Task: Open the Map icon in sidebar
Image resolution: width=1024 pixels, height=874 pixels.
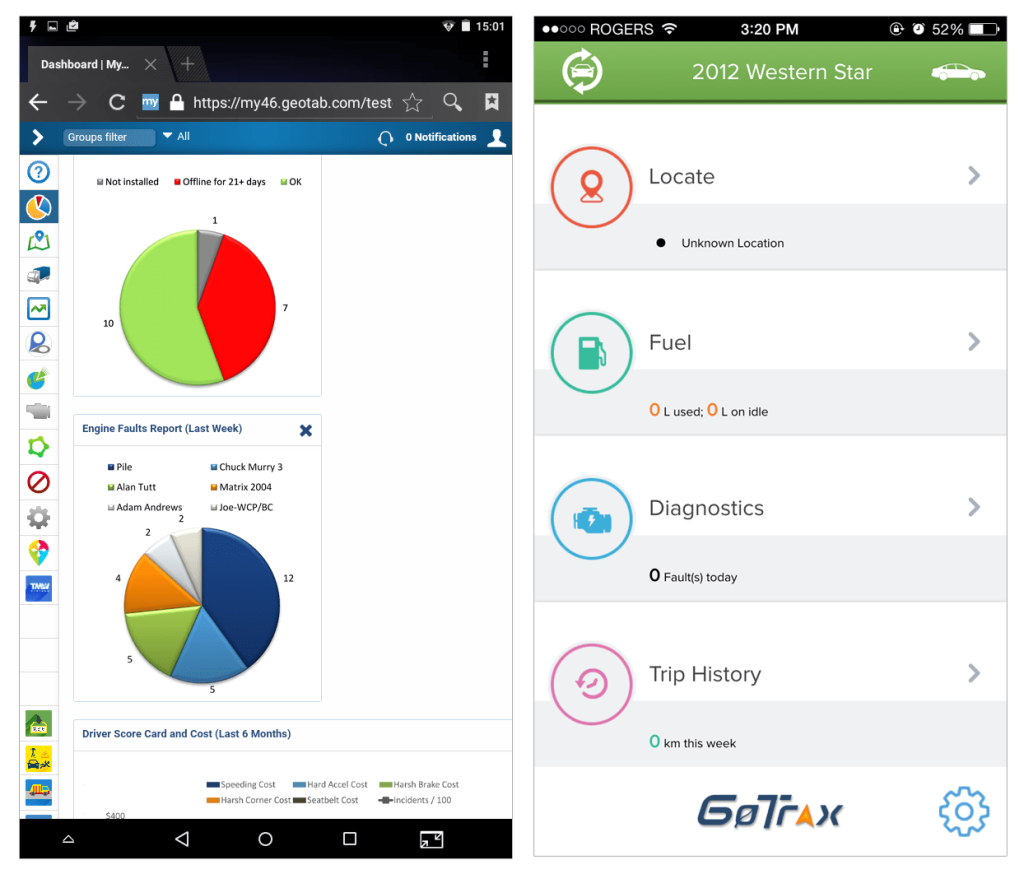Action: 39,240
